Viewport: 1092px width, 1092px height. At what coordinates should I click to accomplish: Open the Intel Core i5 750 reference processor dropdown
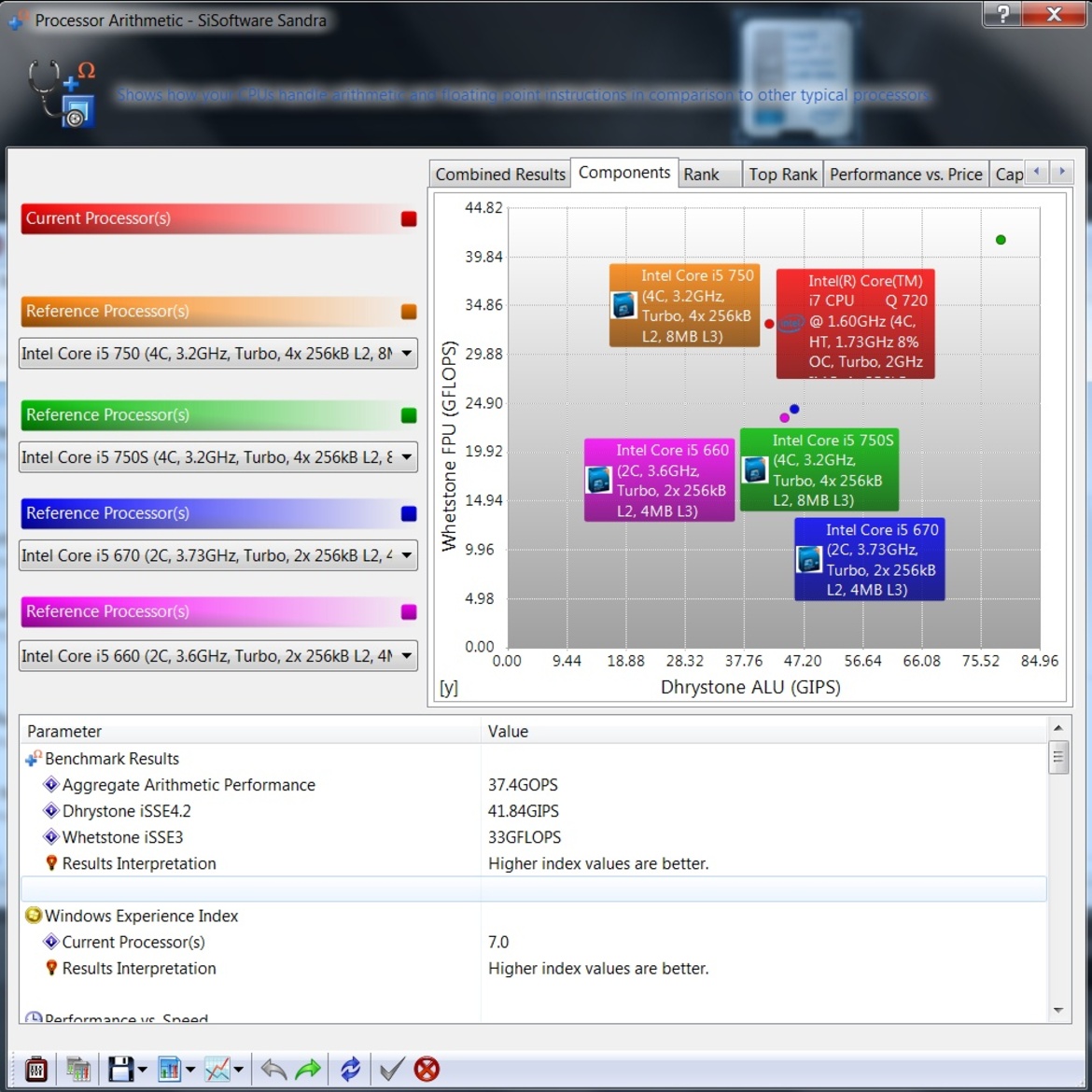[218, 354]
